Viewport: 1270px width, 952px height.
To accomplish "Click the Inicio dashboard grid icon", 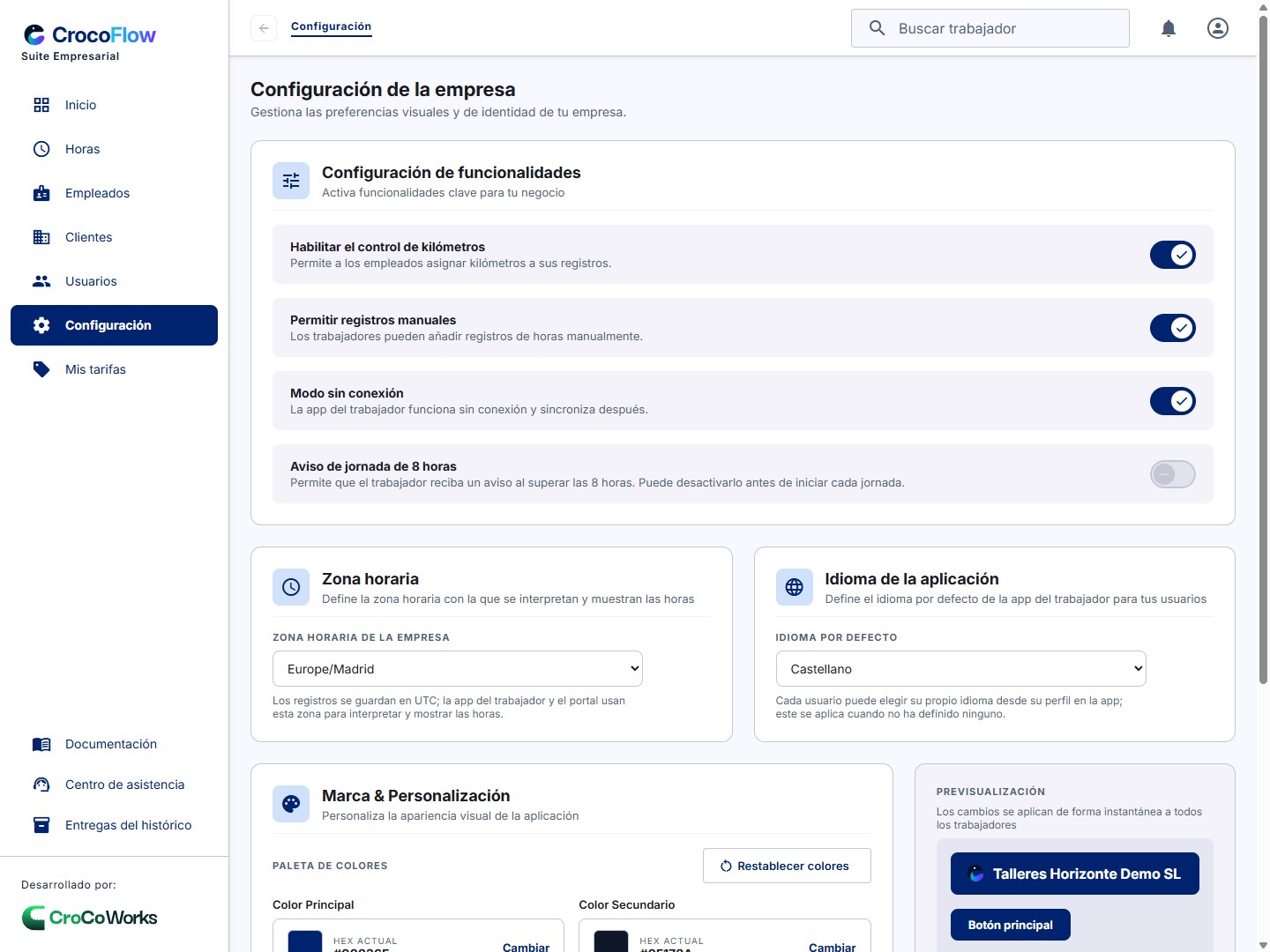I will coord(41,105).
